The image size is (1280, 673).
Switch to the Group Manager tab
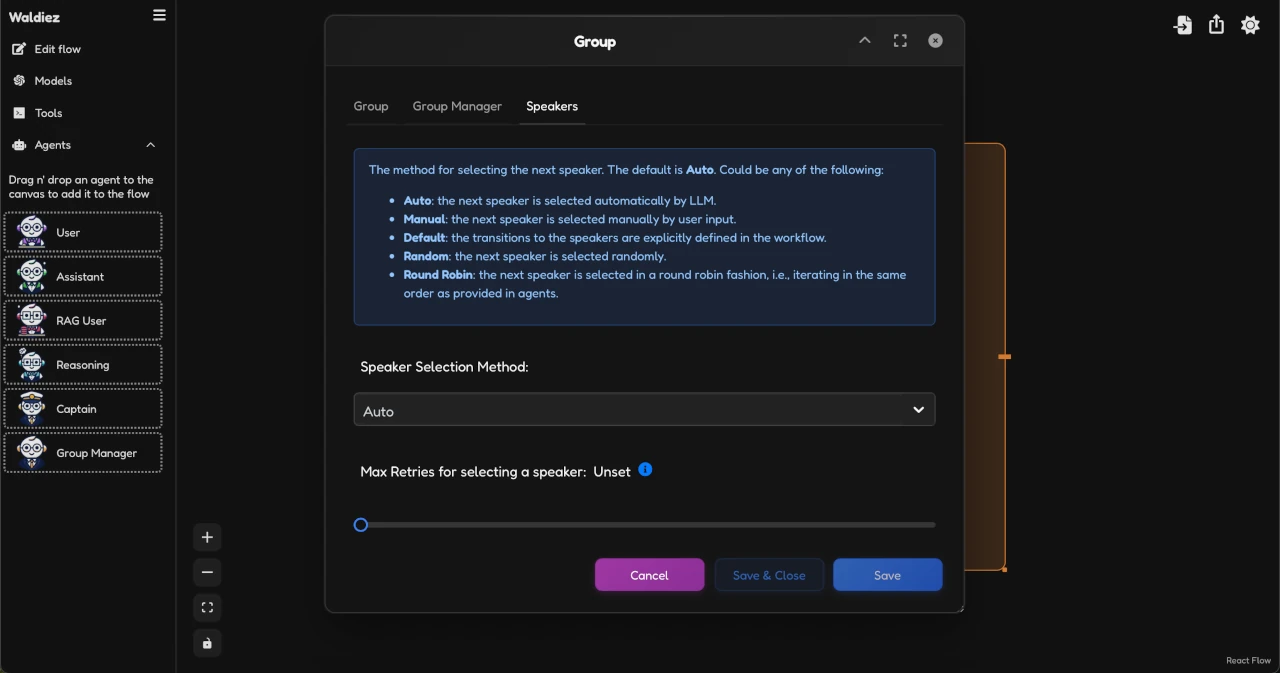tap(457, 106)
